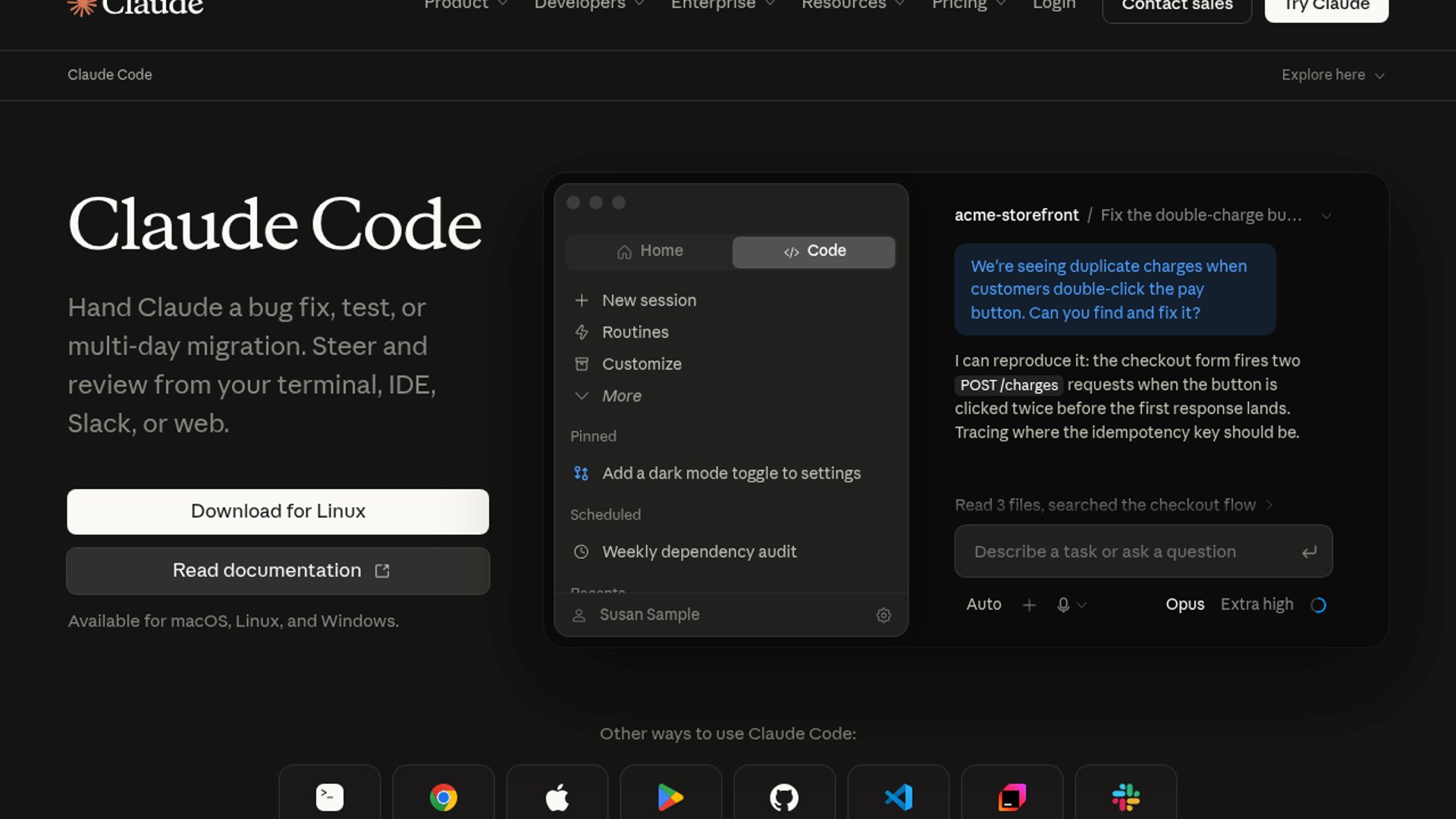Open the Explore here dropdown

click(1333, 75)
